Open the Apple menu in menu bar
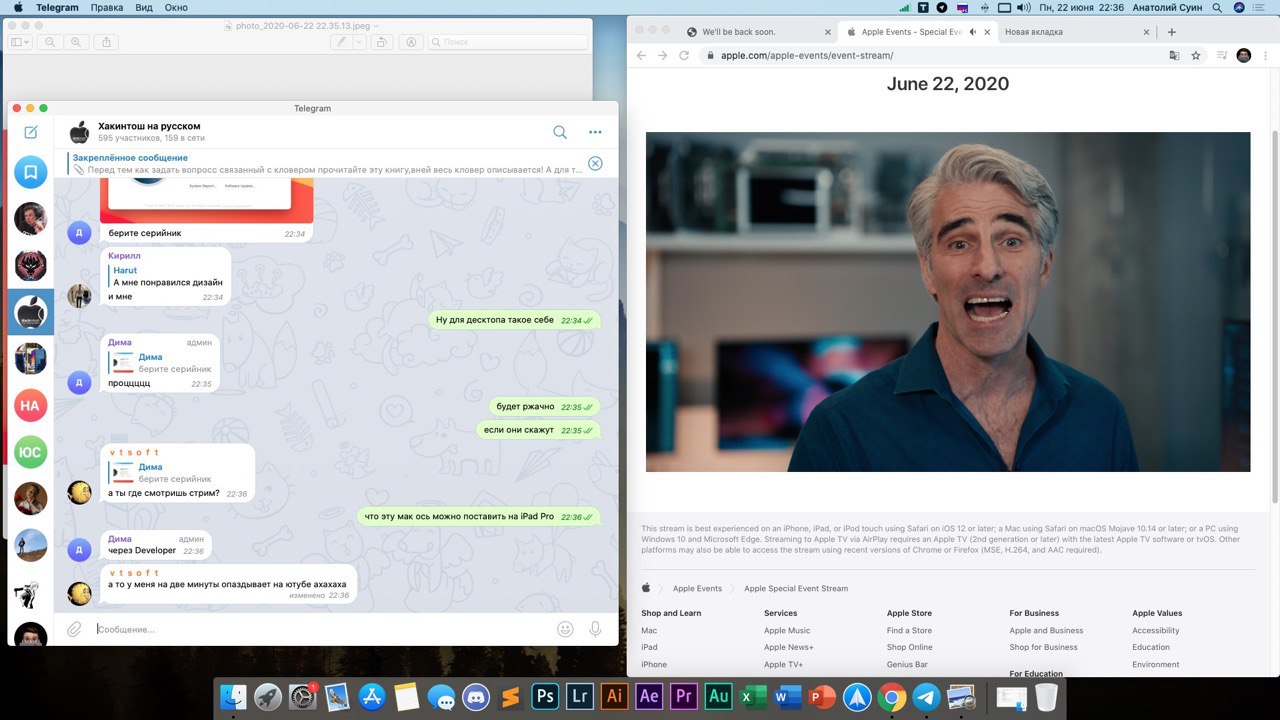 tap(17, 7)
